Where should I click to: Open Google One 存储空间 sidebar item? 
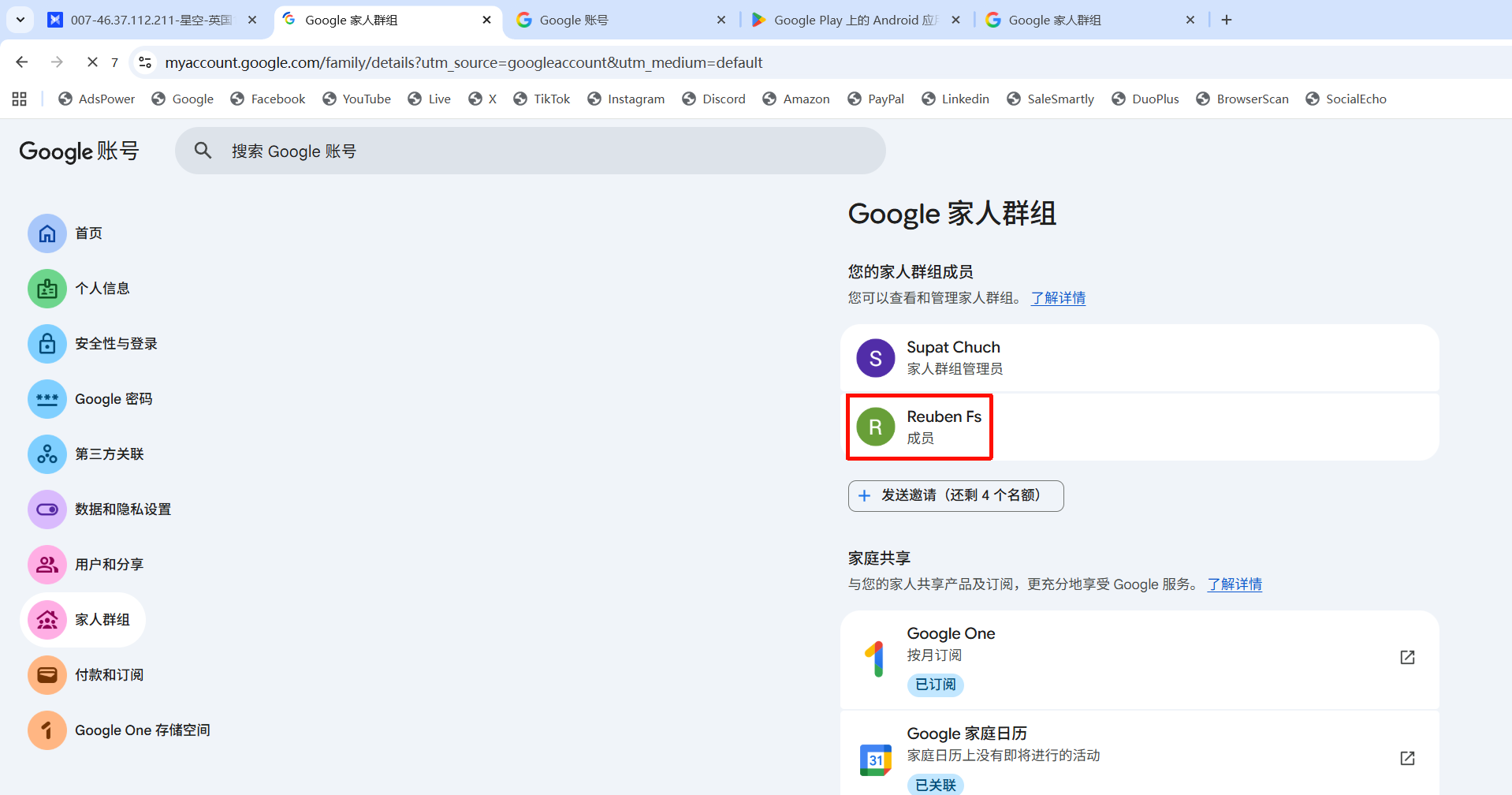click(142, 730)
